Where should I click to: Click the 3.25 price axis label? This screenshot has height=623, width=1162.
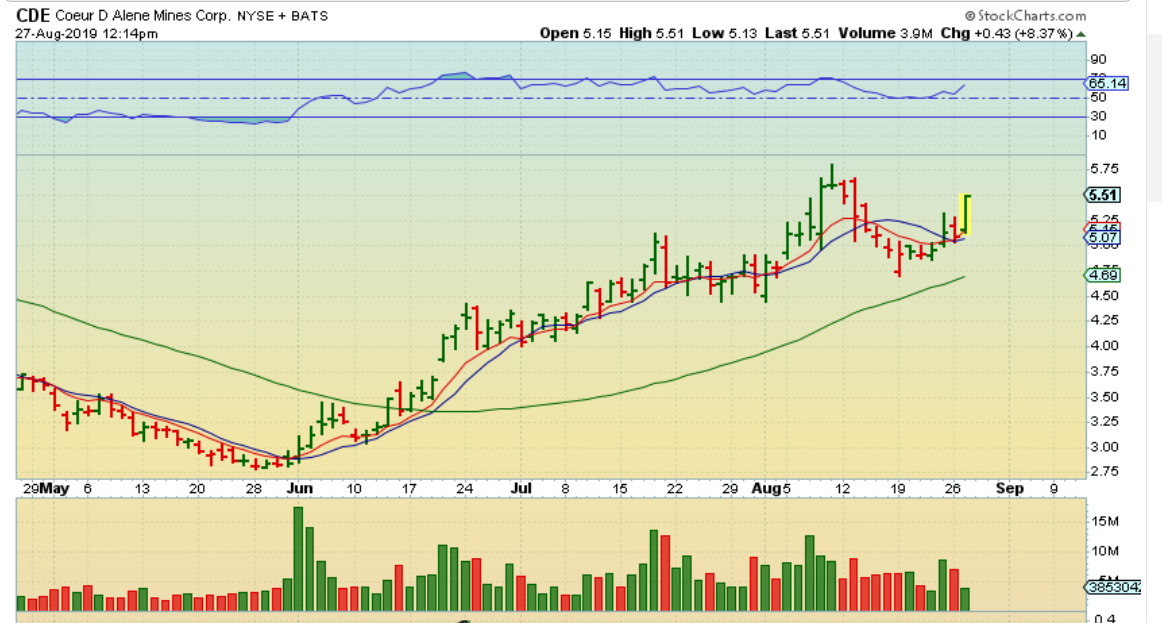(x=1104, y=422)
